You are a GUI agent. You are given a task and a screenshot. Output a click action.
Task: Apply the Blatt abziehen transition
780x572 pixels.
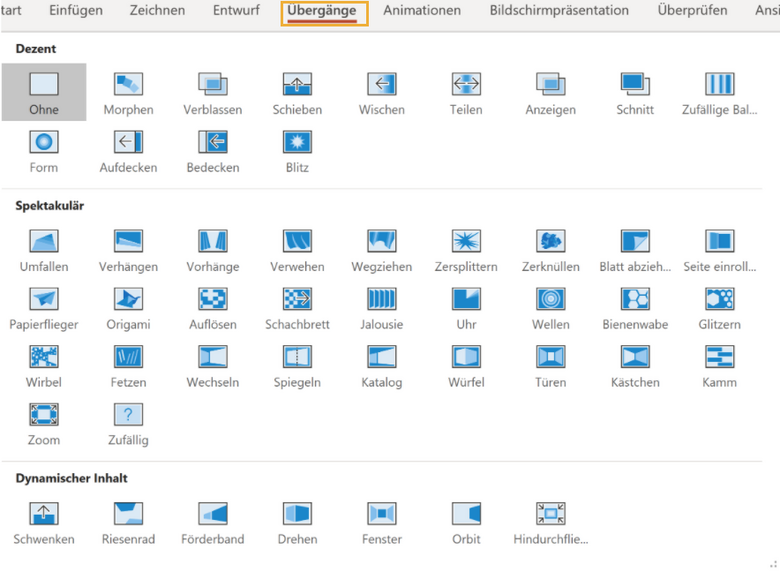(x=635, y=249)
